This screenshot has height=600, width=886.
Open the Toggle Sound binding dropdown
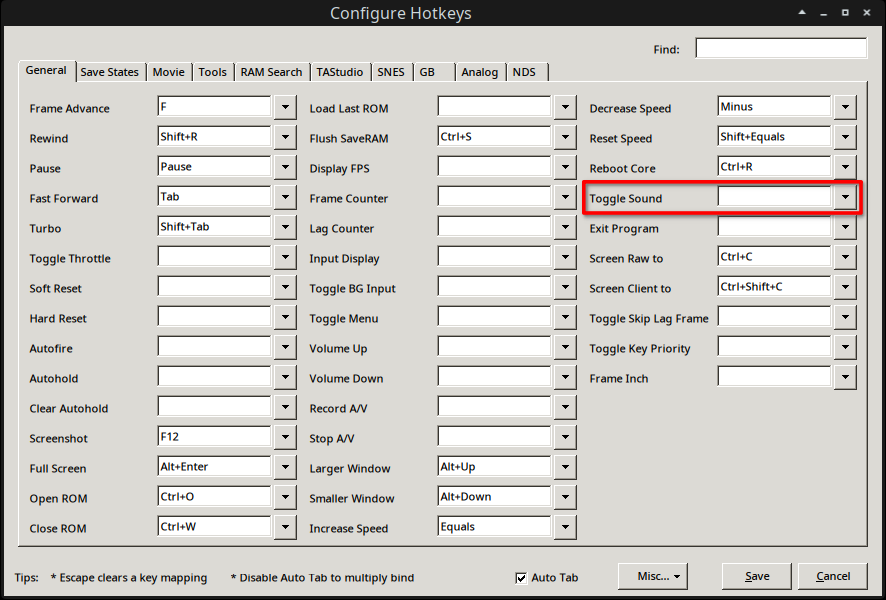point(845,197)
